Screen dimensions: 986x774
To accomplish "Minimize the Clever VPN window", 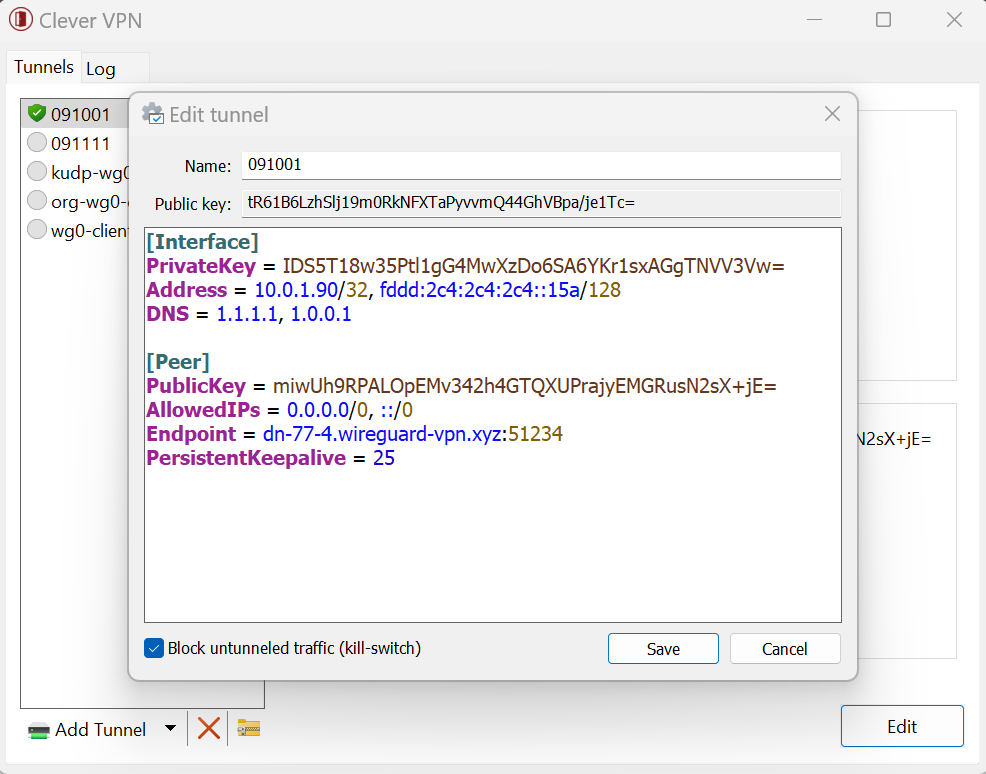I will 814,19.
